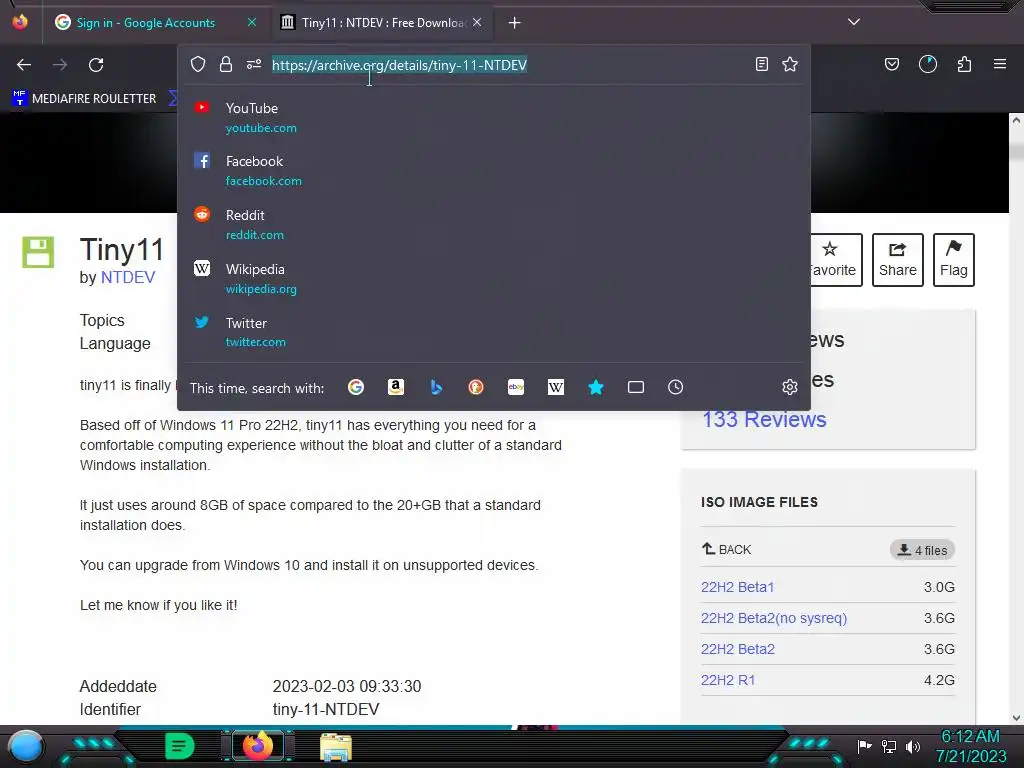
Task: Open a new tab with plus button
Action: click(515, 23)
